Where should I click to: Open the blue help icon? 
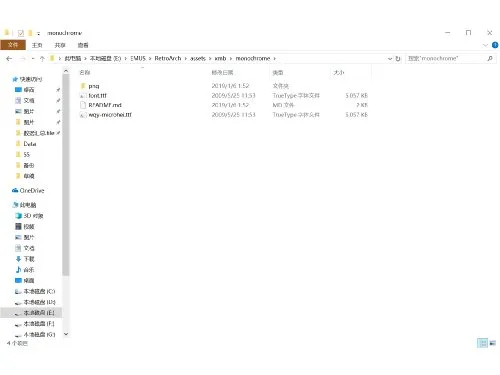pyautogui.click(x=495, y=45)
